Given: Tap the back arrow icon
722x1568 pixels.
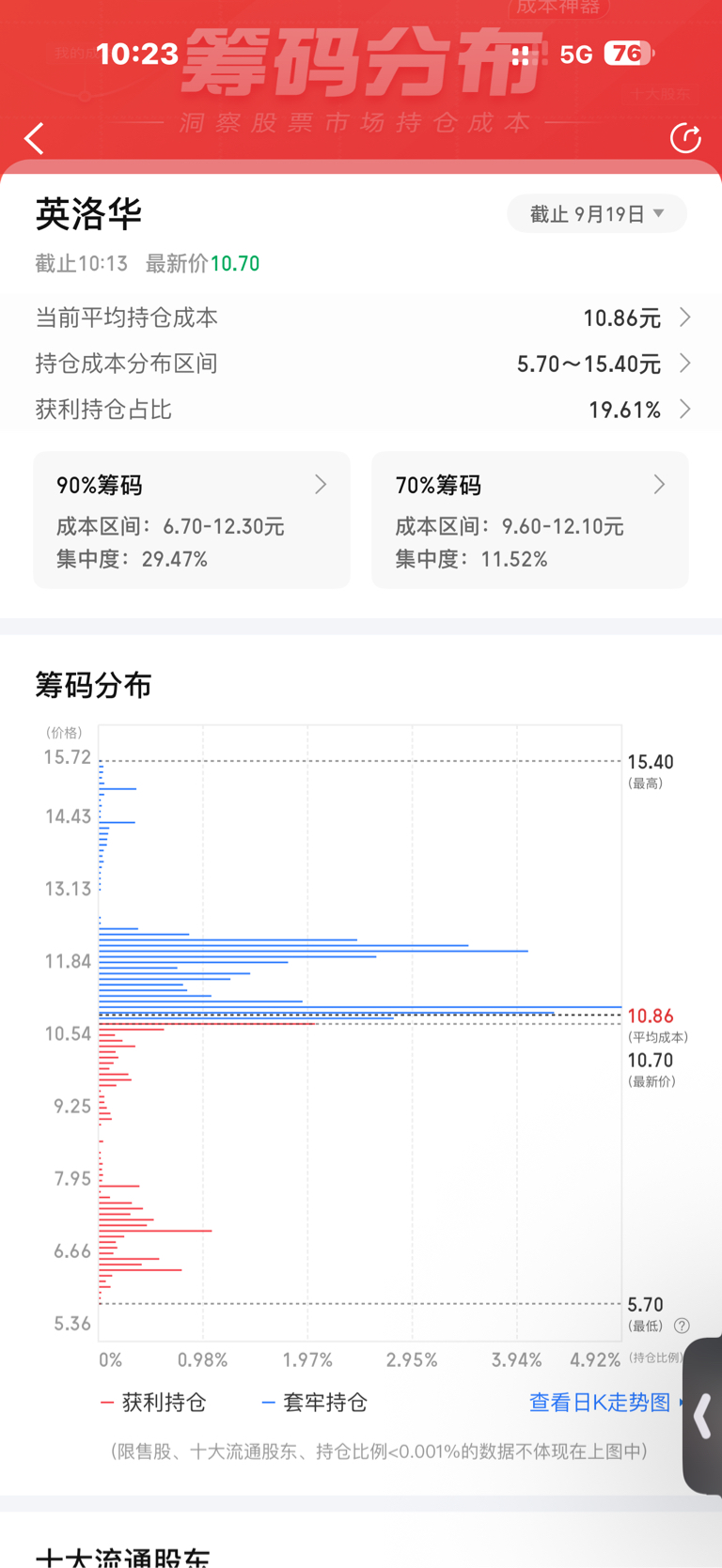Looking at the screenshot, I should [x=35, y=139].
